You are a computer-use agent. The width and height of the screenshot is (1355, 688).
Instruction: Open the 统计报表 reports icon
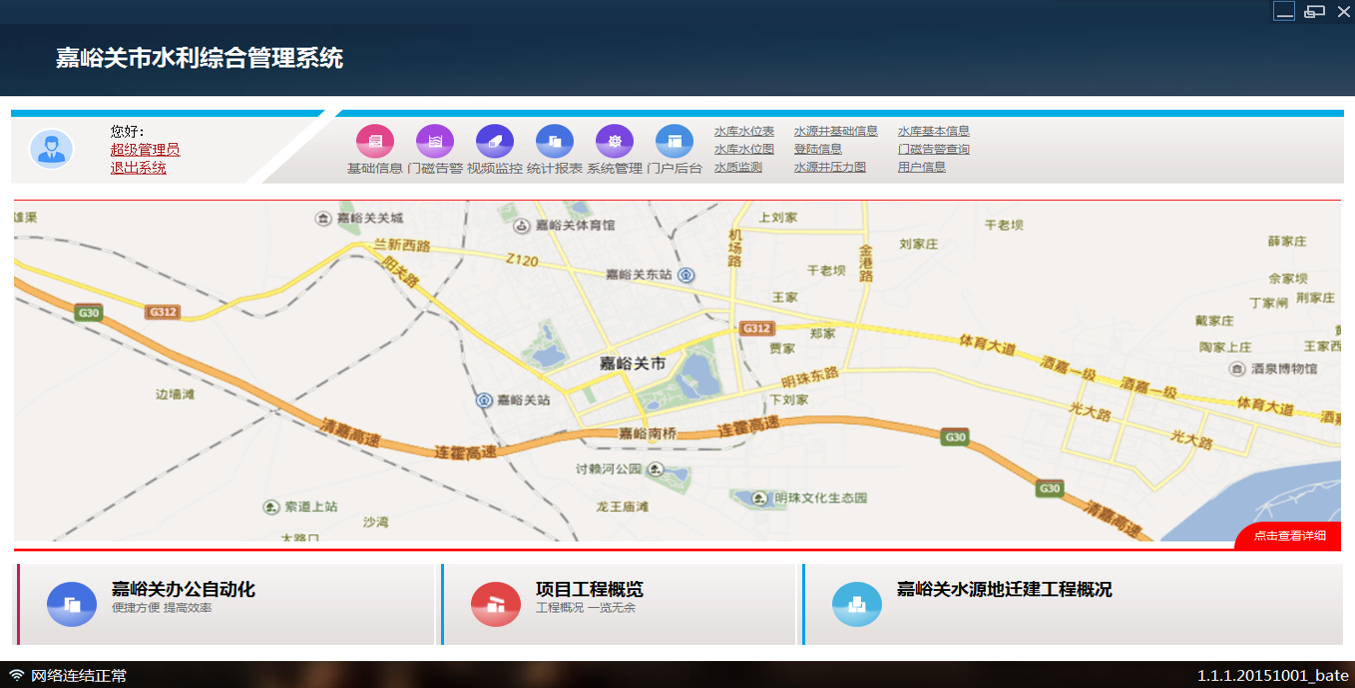(555, 141)
